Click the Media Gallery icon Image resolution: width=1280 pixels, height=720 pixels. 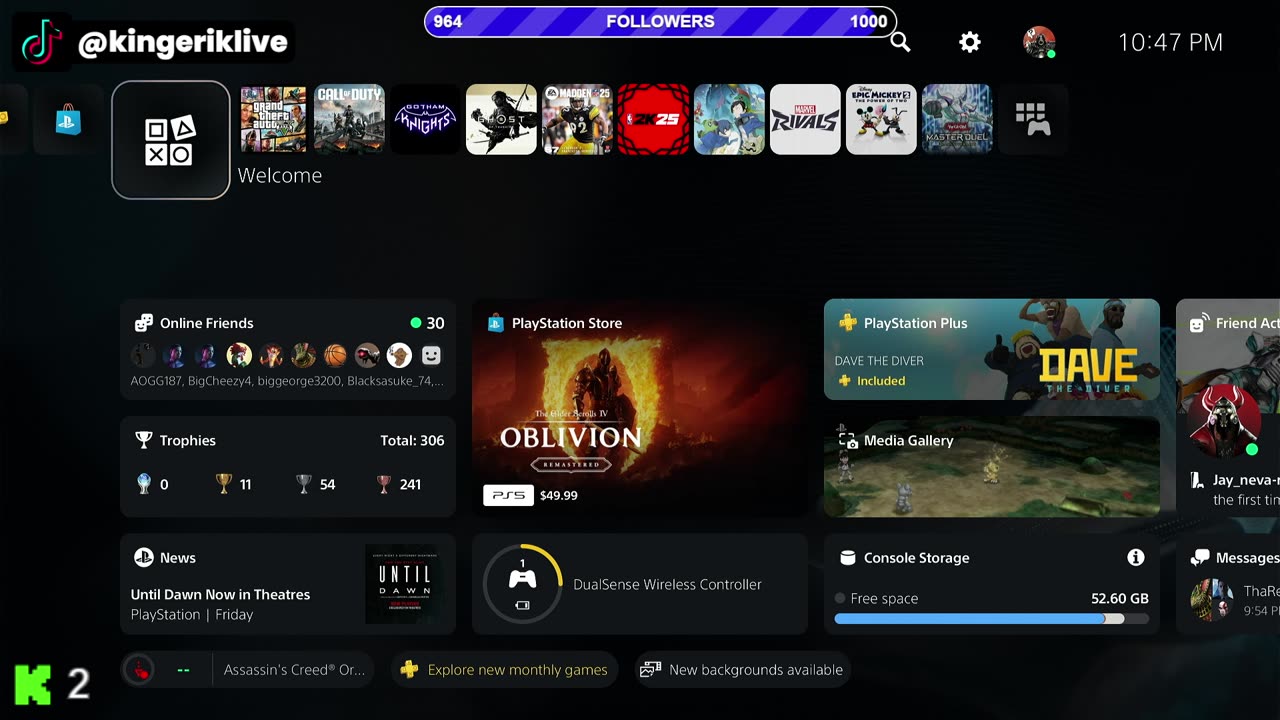coord(848,440)
